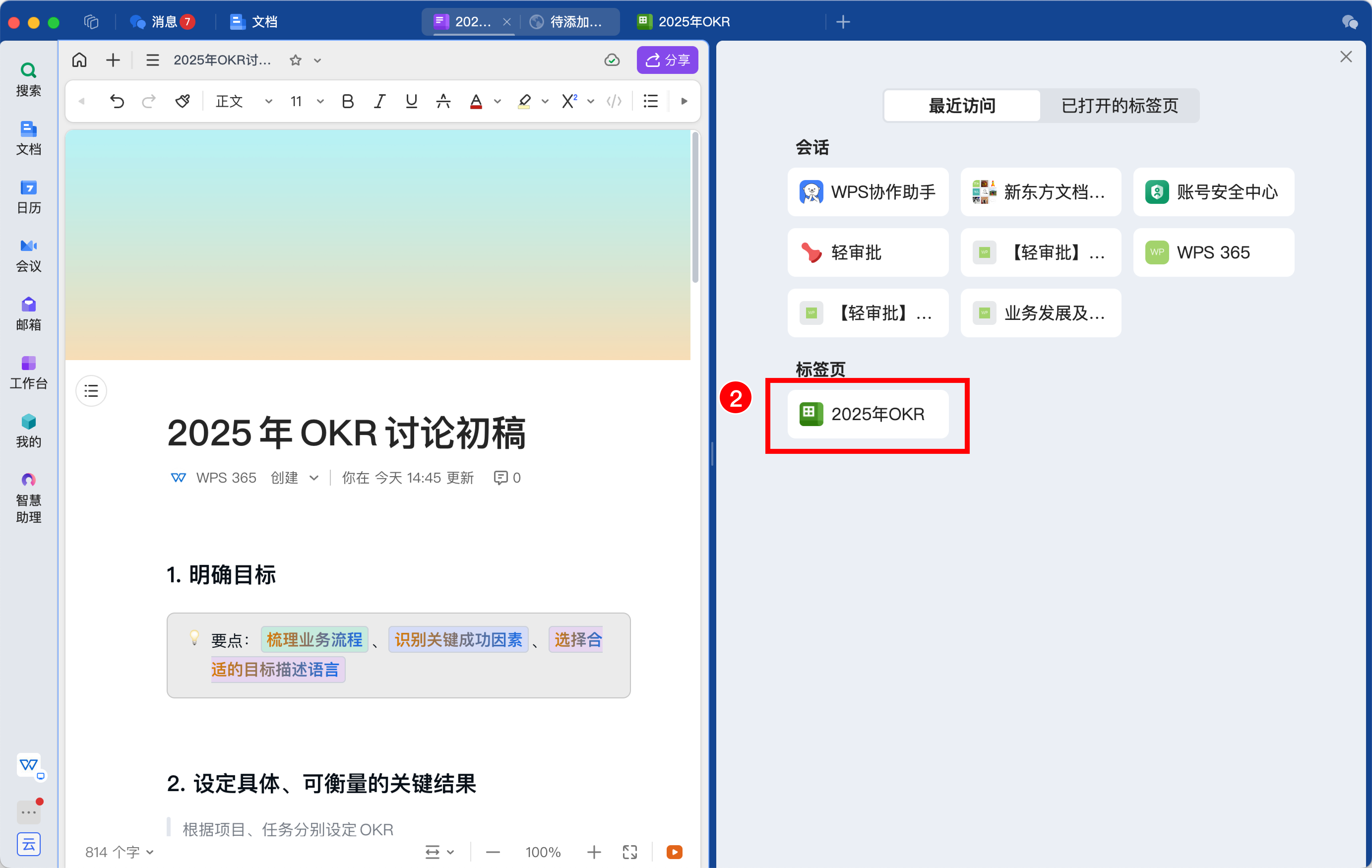Open the 2025年OKR entry under 标签页
The width and height of the screenshot is (1372, 868).
[x=868, y=414]
